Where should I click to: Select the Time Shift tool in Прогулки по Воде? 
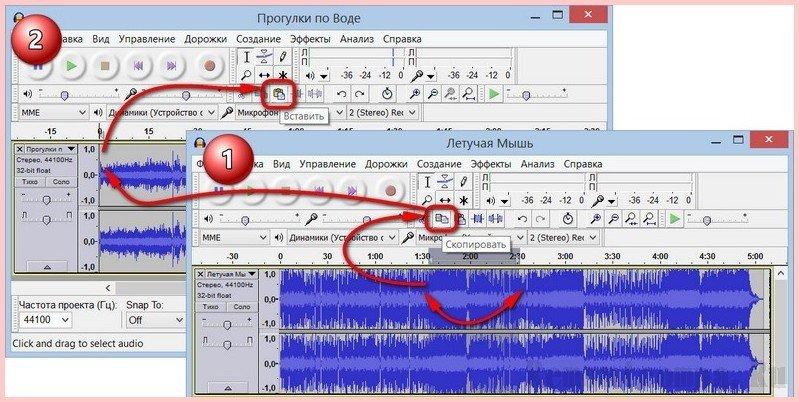[264, 74]
